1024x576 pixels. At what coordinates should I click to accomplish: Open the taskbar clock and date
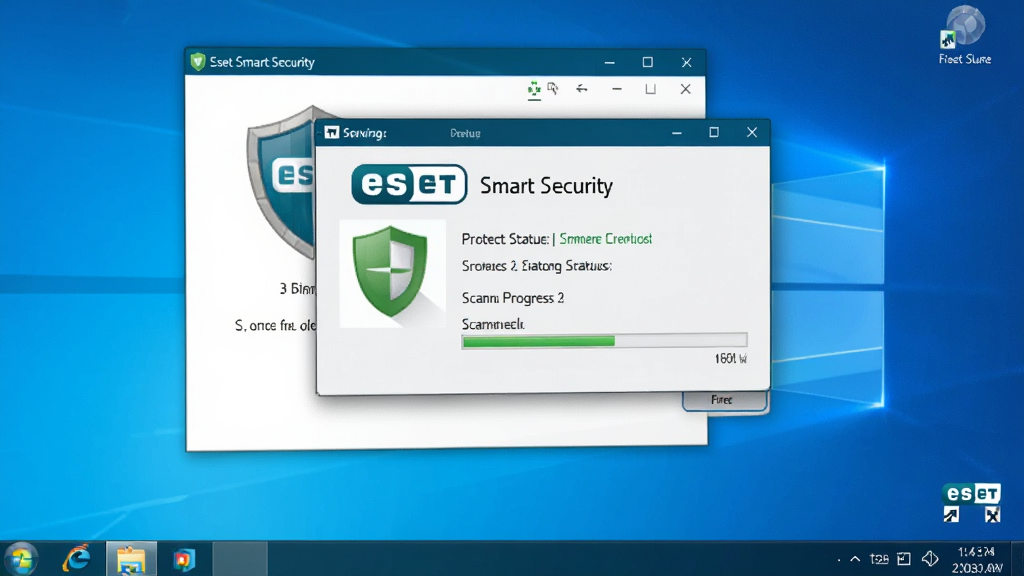pos(976,560)
